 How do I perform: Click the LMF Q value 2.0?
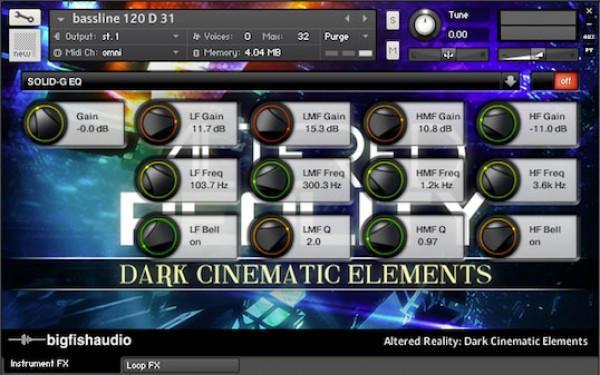click(x=313, y=242)
